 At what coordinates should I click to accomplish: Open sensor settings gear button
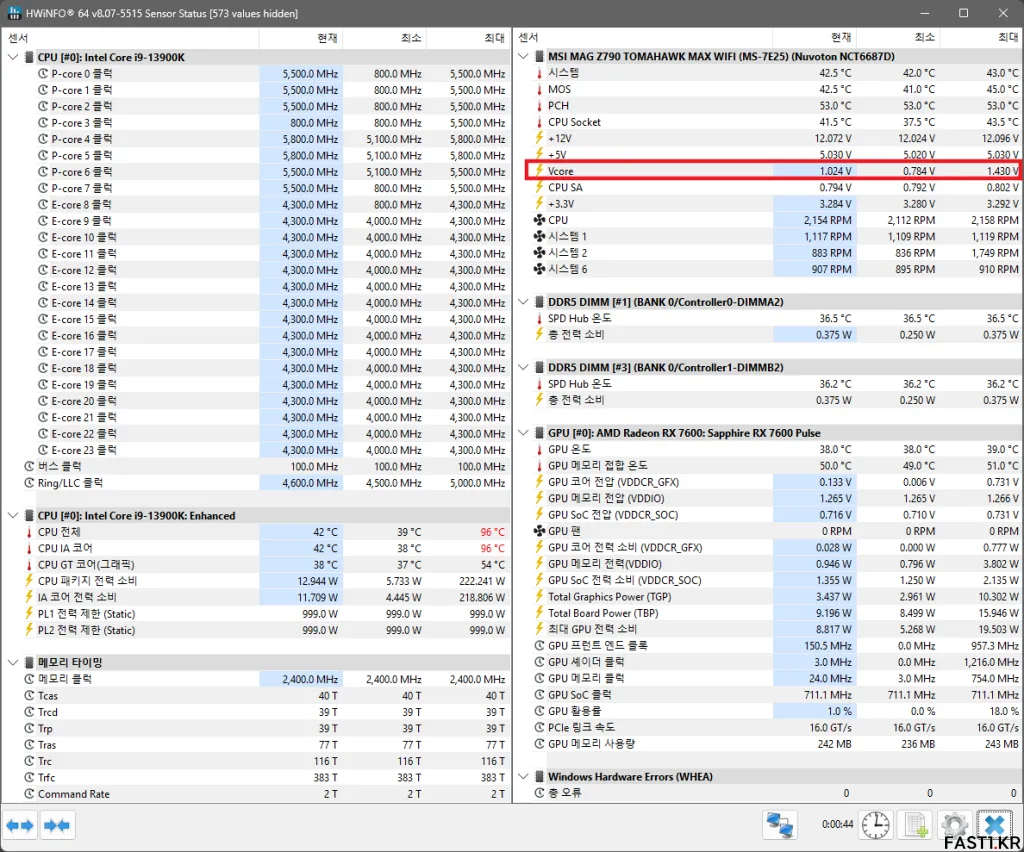pyautogui.click(x=953, y=825)
